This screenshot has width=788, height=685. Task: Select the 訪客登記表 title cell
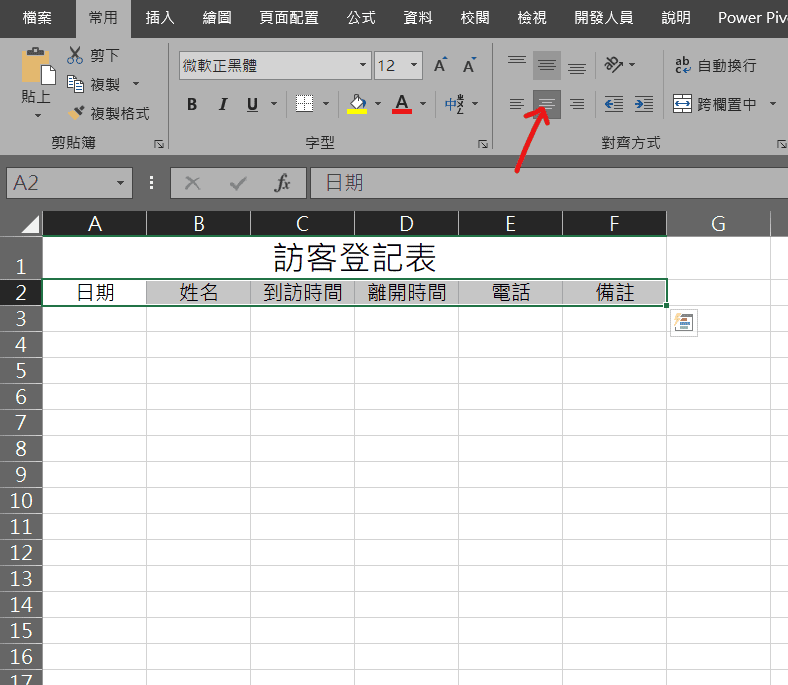pyautogui.click(x=354, y=258)
